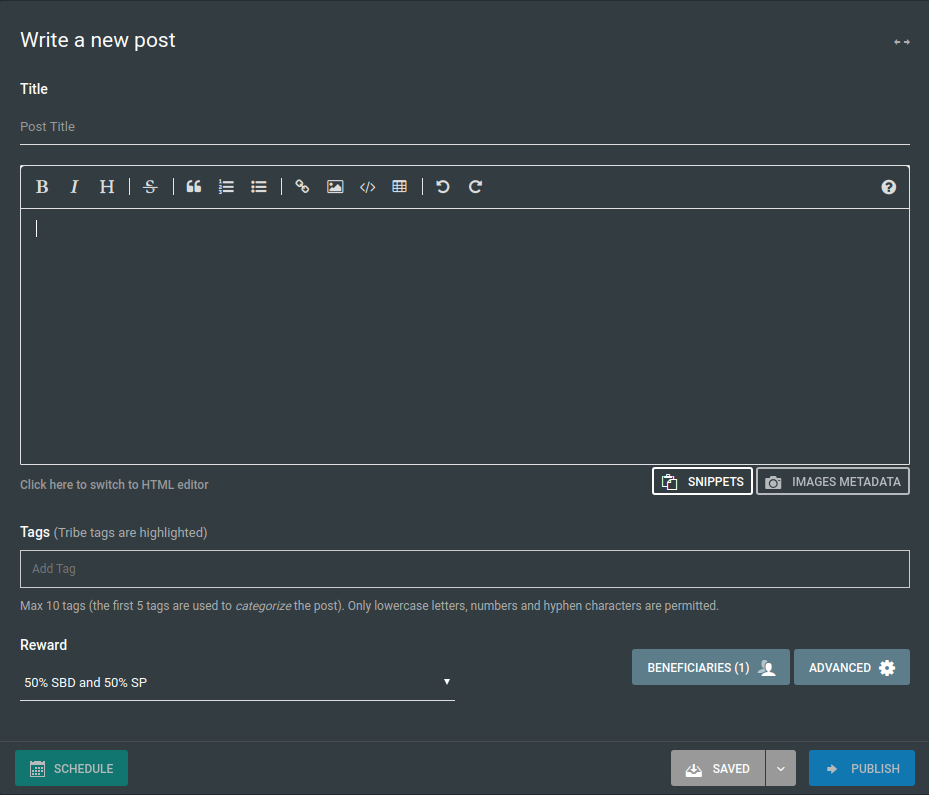Insert an image into the post

[335, 187]
